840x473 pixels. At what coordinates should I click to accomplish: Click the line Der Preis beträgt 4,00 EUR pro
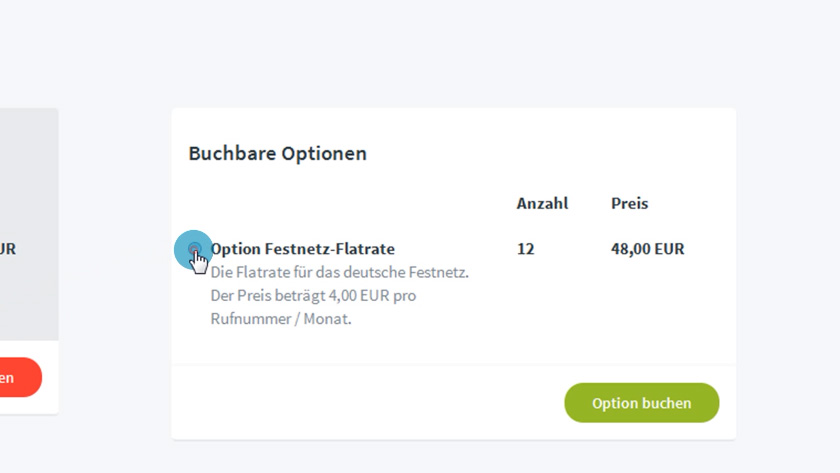pos(313,296)
